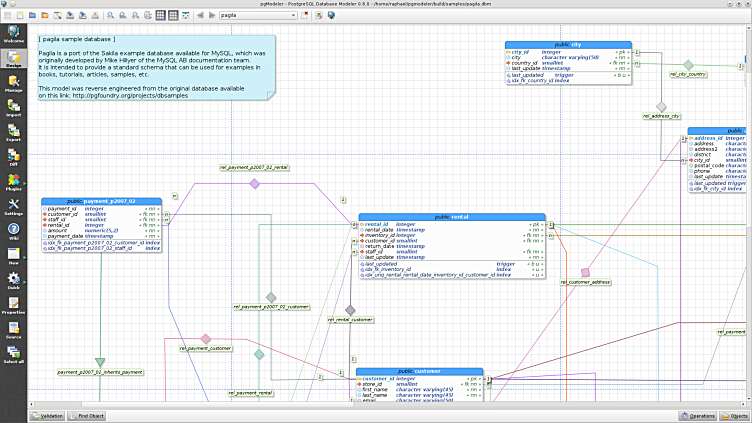
Task: Open the Welcome view in sidebar
Action: click(13, 32)
